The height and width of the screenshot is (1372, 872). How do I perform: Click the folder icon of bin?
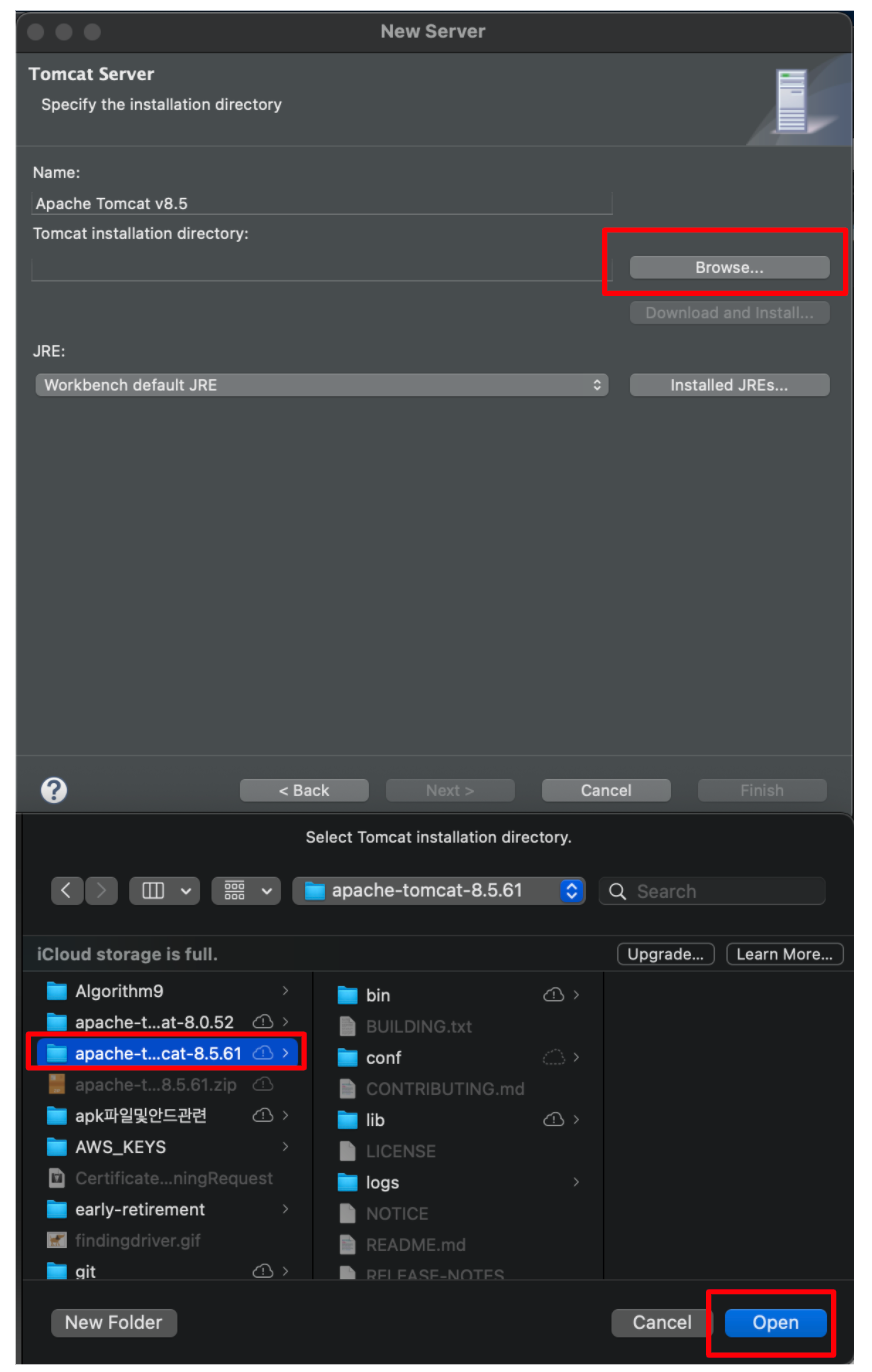(x=347, y=995)
